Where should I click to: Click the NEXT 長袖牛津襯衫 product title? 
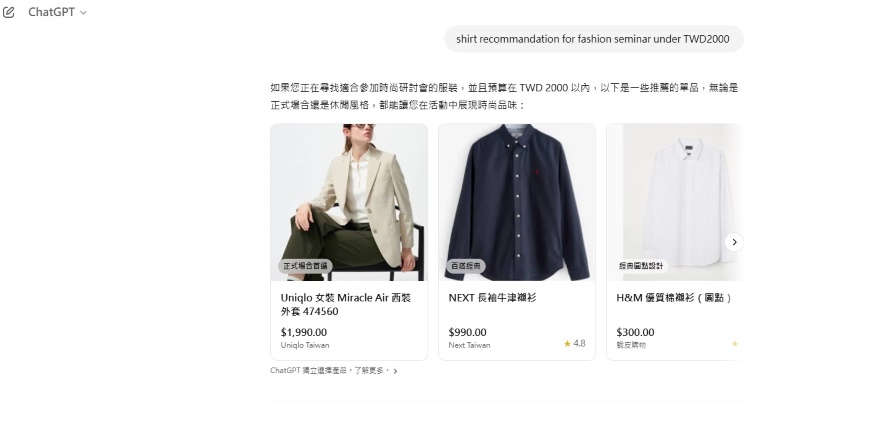(x=492, y=297)
